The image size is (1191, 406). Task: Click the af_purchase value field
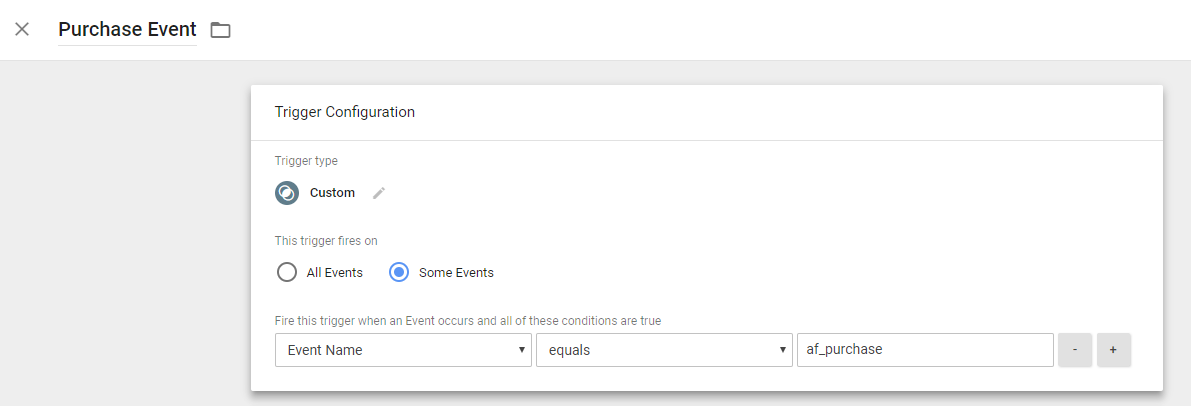[x=925, y=350]
